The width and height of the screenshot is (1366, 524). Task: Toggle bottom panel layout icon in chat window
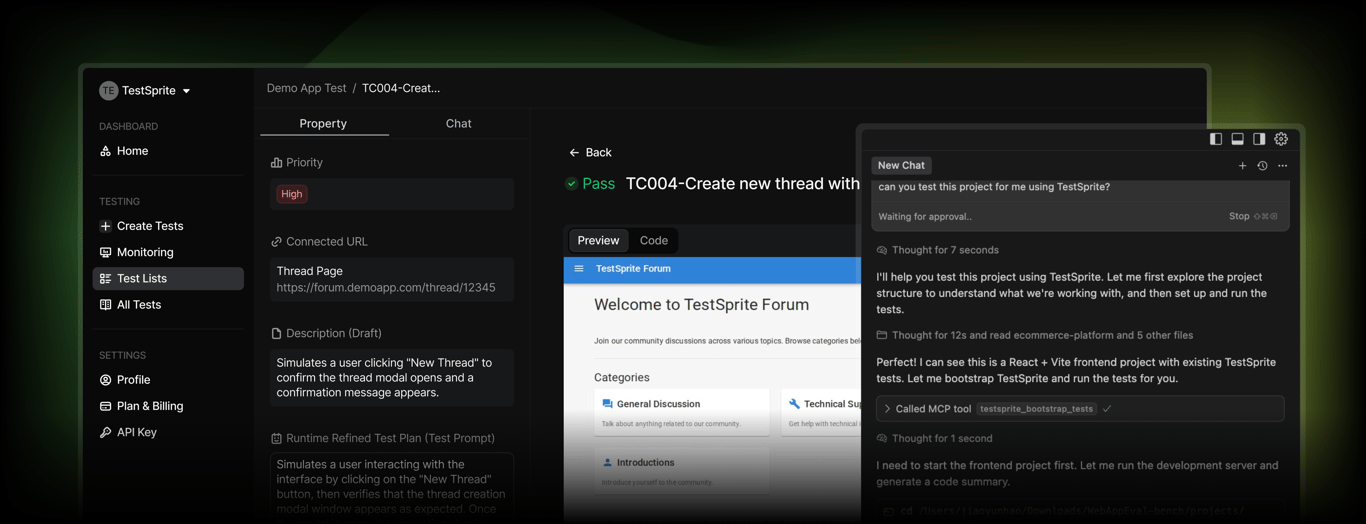tap(1238, 139)
